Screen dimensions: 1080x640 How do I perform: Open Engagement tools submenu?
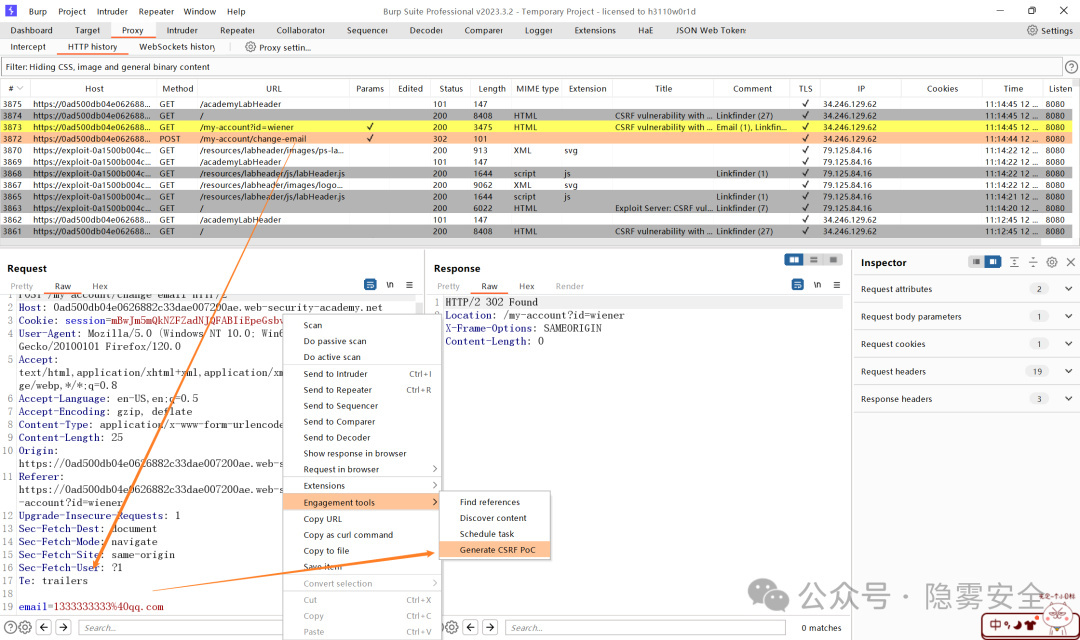click(362, 502)
